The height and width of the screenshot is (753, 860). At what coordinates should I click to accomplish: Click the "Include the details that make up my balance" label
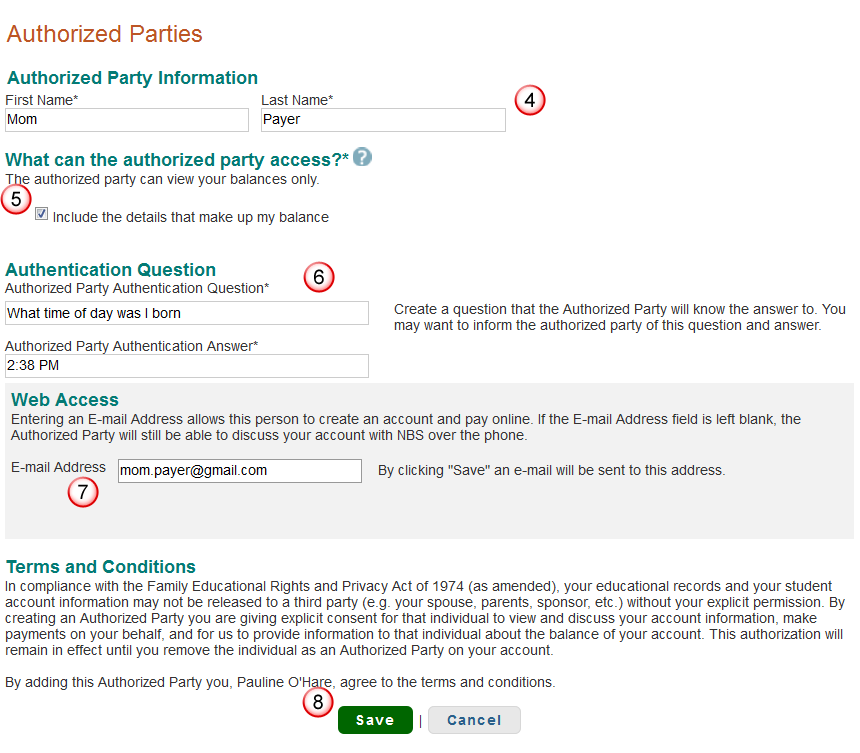tap(190, 217)
